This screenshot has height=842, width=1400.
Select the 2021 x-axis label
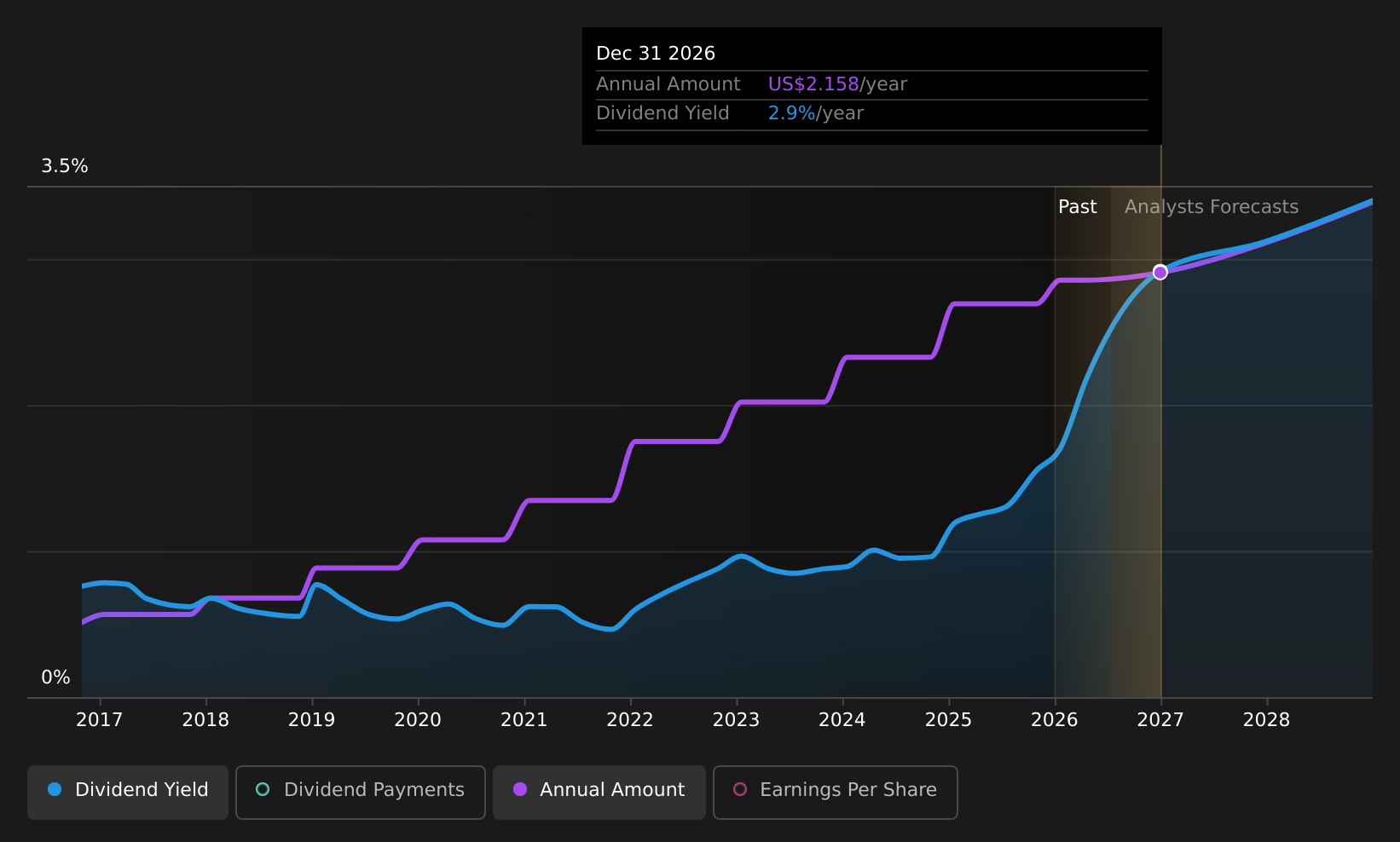[524, 720]
